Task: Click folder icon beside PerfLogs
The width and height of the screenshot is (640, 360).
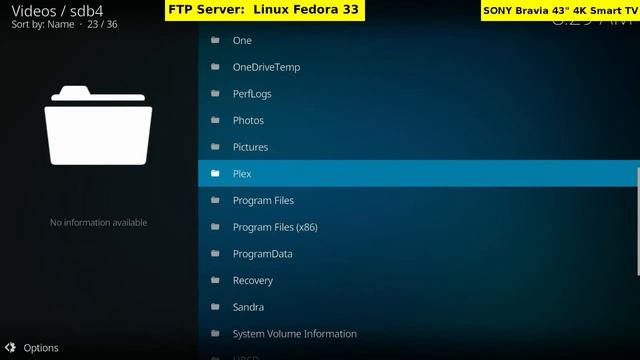Action: click(215, 93)
